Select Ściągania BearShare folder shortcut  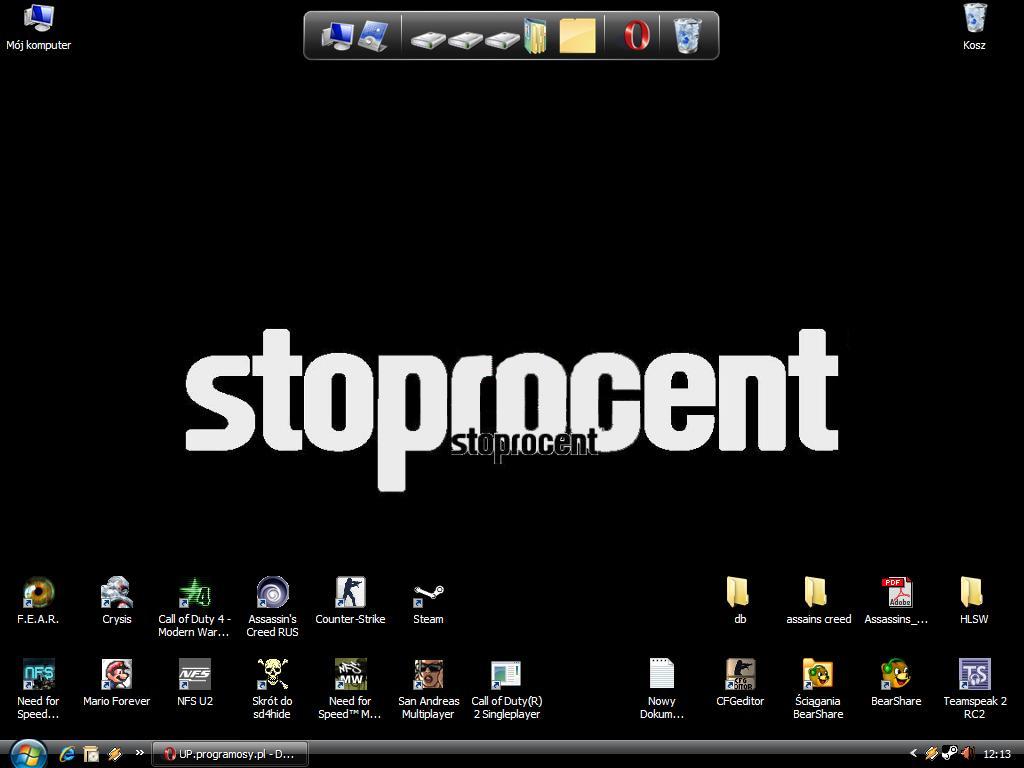(x=818, y=689)
